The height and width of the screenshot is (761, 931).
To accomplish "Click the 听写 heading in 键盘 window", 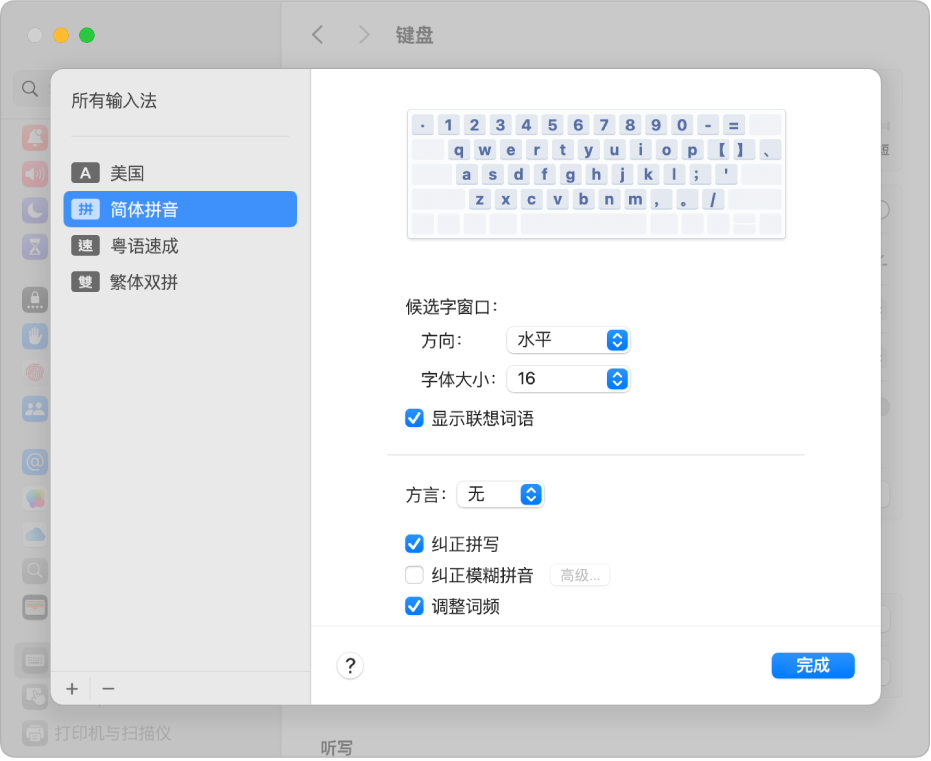I will pos(337,748).
